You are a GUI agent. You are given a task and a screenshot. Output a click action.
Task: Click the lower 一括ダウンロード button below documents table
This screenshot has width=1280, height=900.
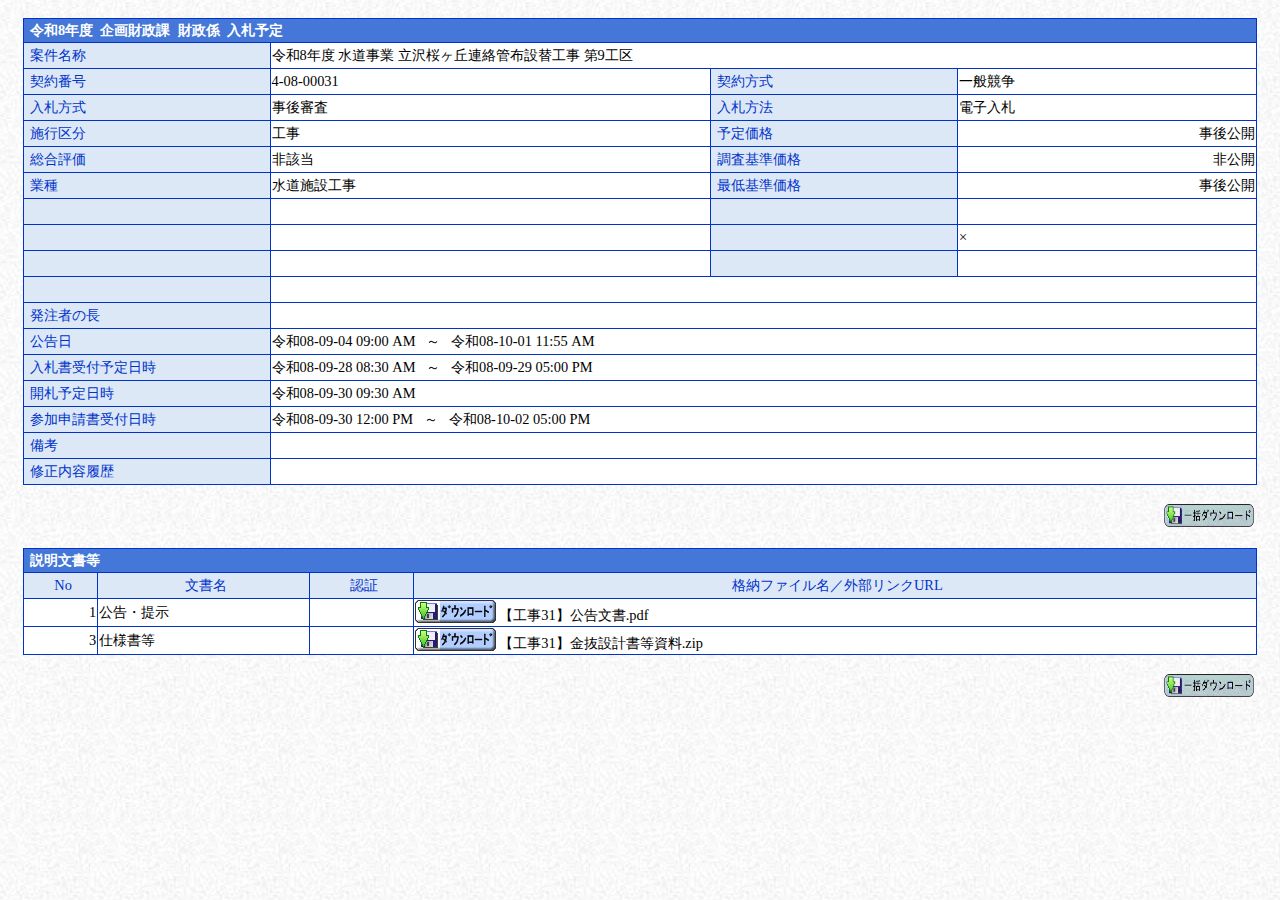pyautogui.click(x=1208, y=685)
